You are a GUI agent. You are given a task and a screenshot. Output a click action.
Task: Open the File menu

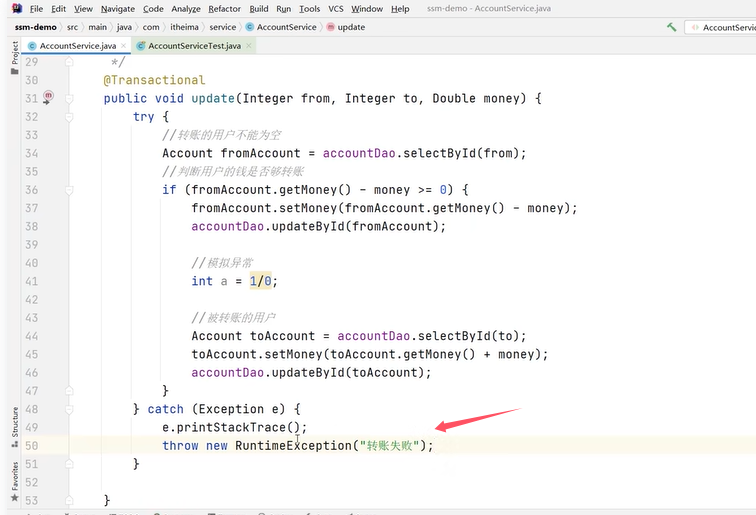coord(36,9)
